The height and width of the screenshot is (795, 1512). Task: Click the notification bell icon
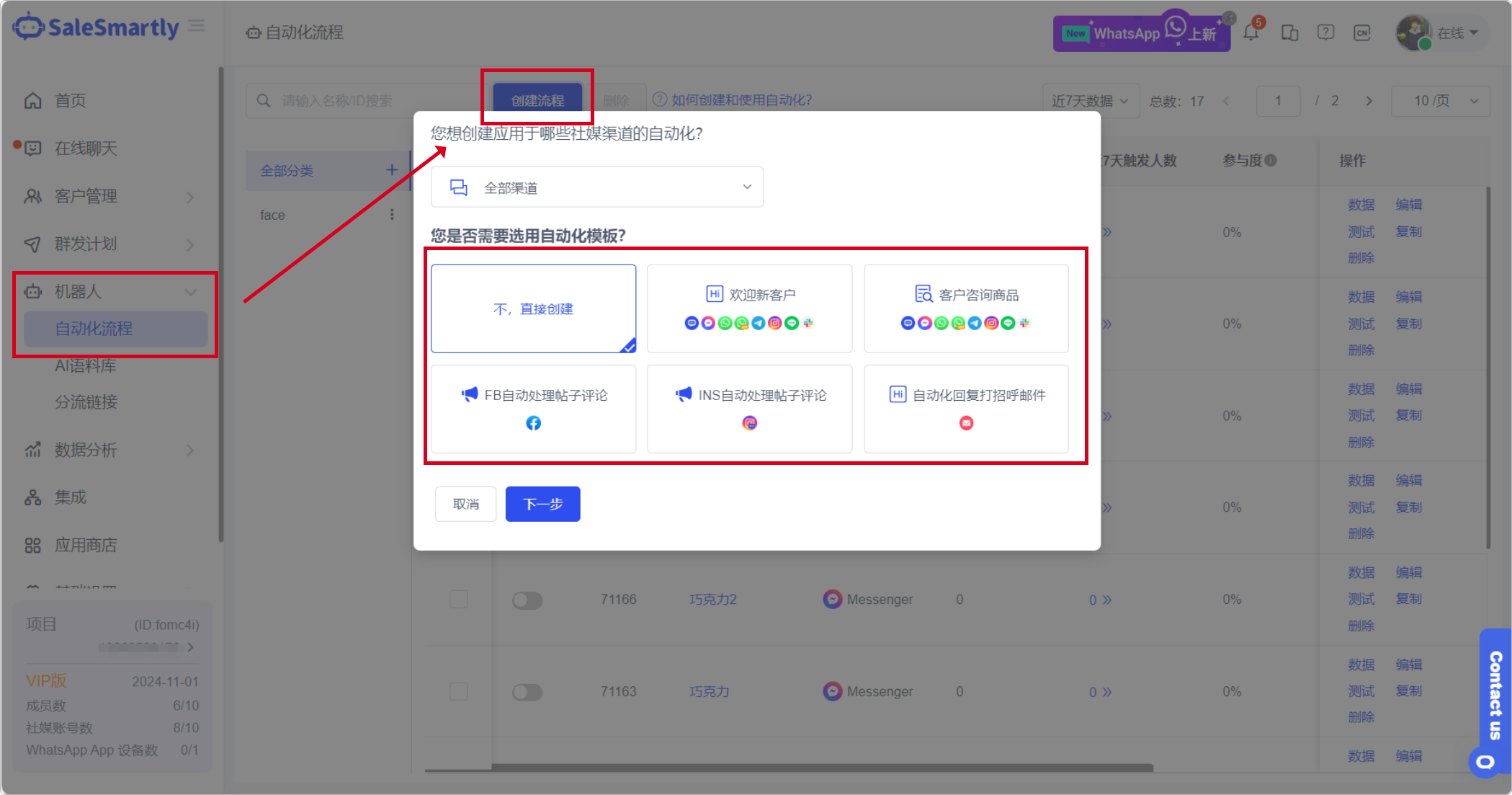point(1251,32)
